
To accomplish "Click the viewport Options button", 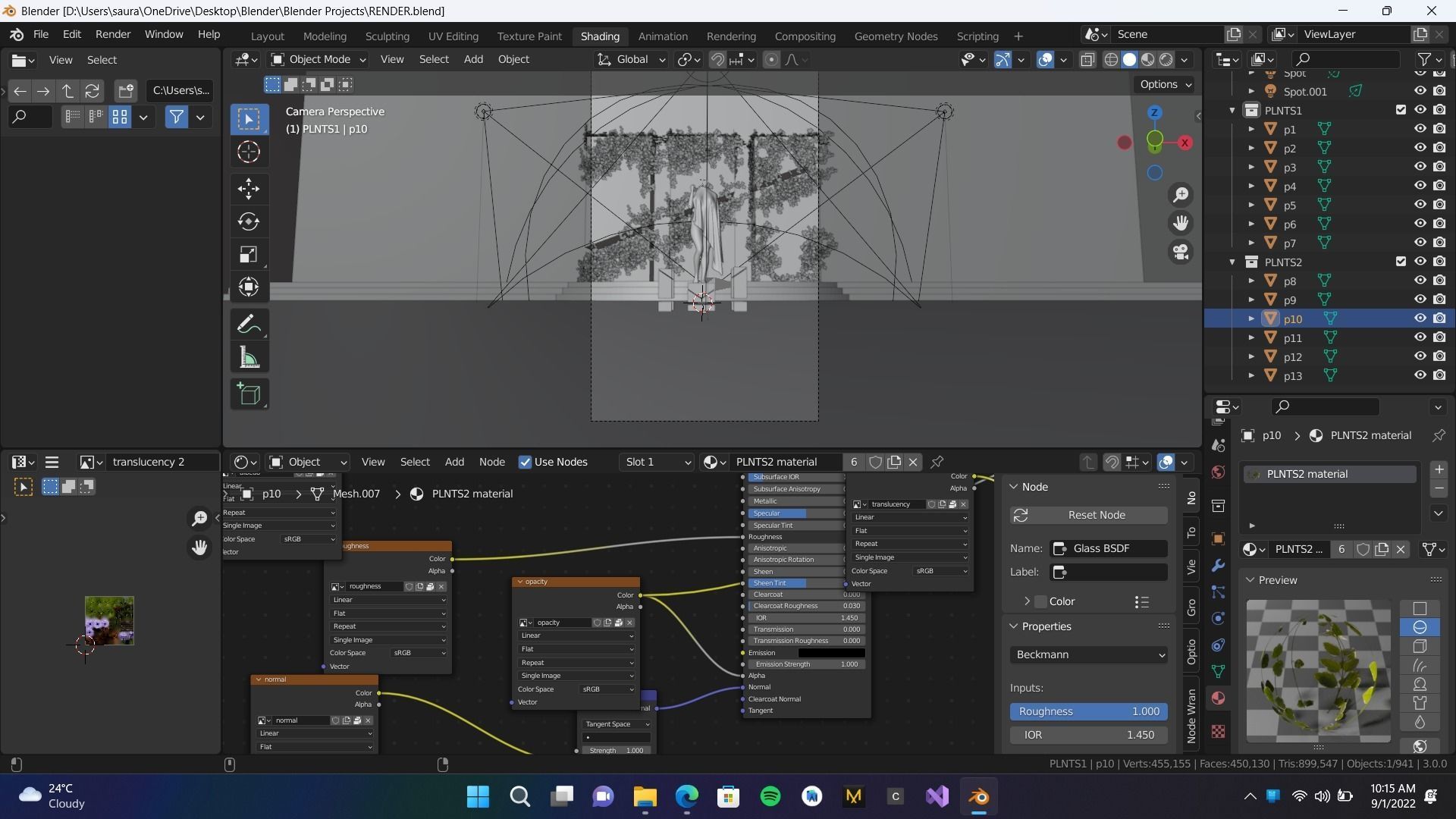I will tap(1165, 84).
